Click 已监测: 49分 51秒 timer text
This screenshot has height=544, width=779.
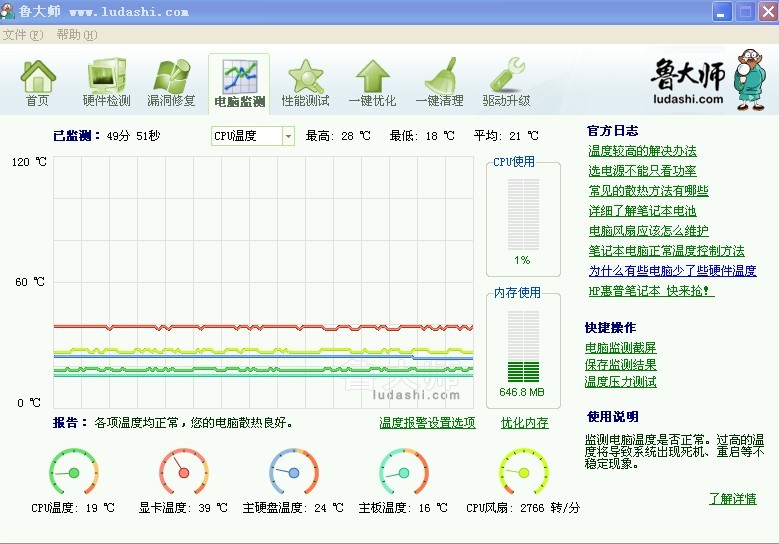click(x=107, y=136)
